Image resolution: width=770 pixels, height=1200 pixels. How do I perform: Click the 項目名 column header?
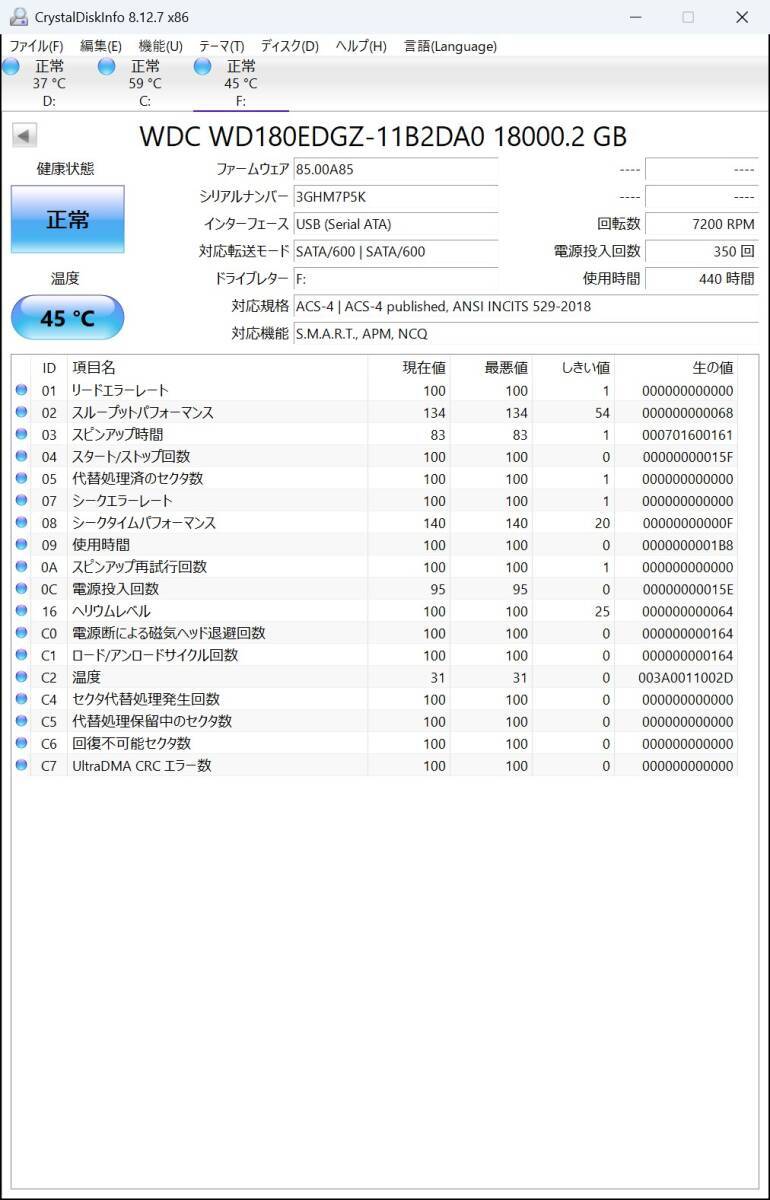(217, 368)
